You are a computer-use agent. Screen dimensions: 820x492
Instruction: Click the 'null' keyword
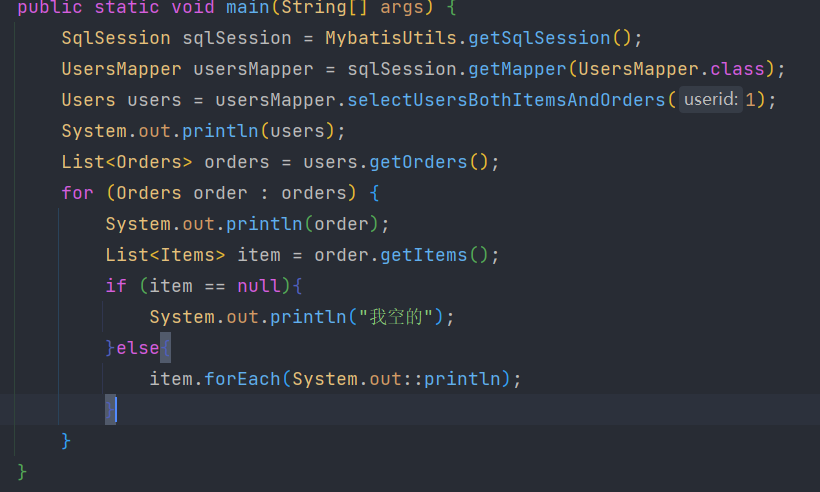(x=259, y=286)
